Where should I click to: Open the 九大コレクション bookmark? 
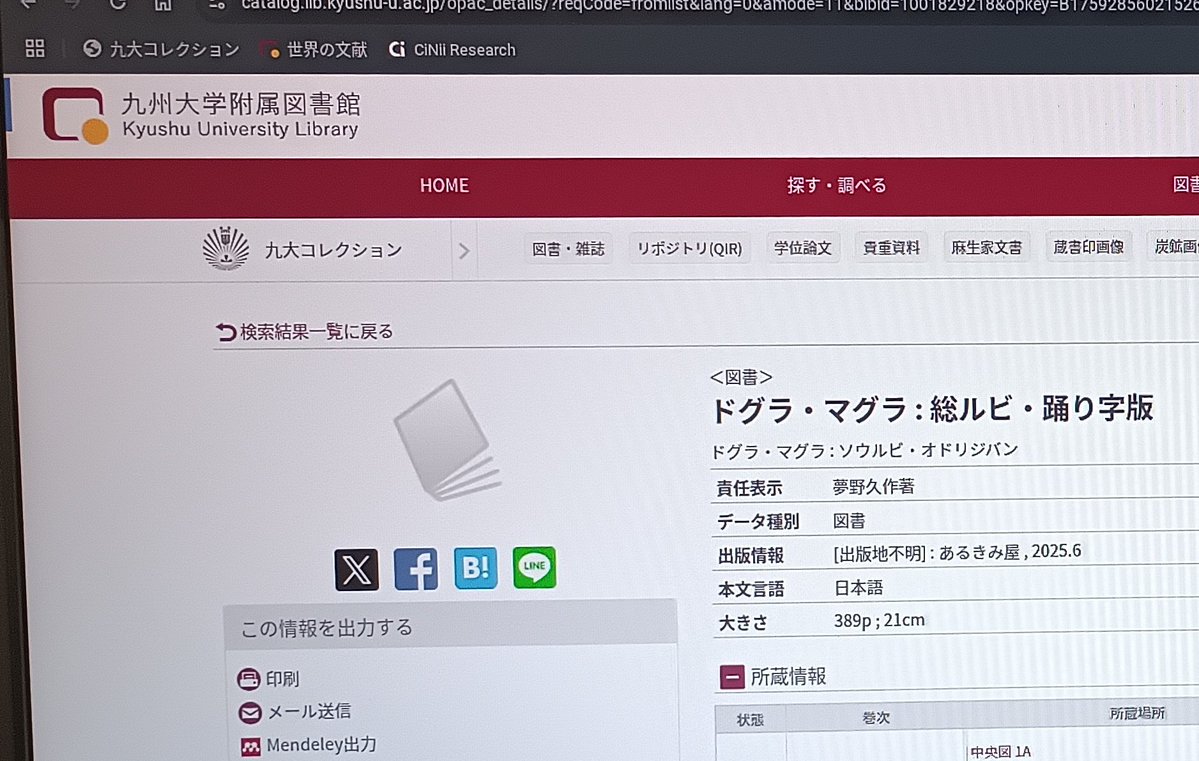(x=161, y=49)
